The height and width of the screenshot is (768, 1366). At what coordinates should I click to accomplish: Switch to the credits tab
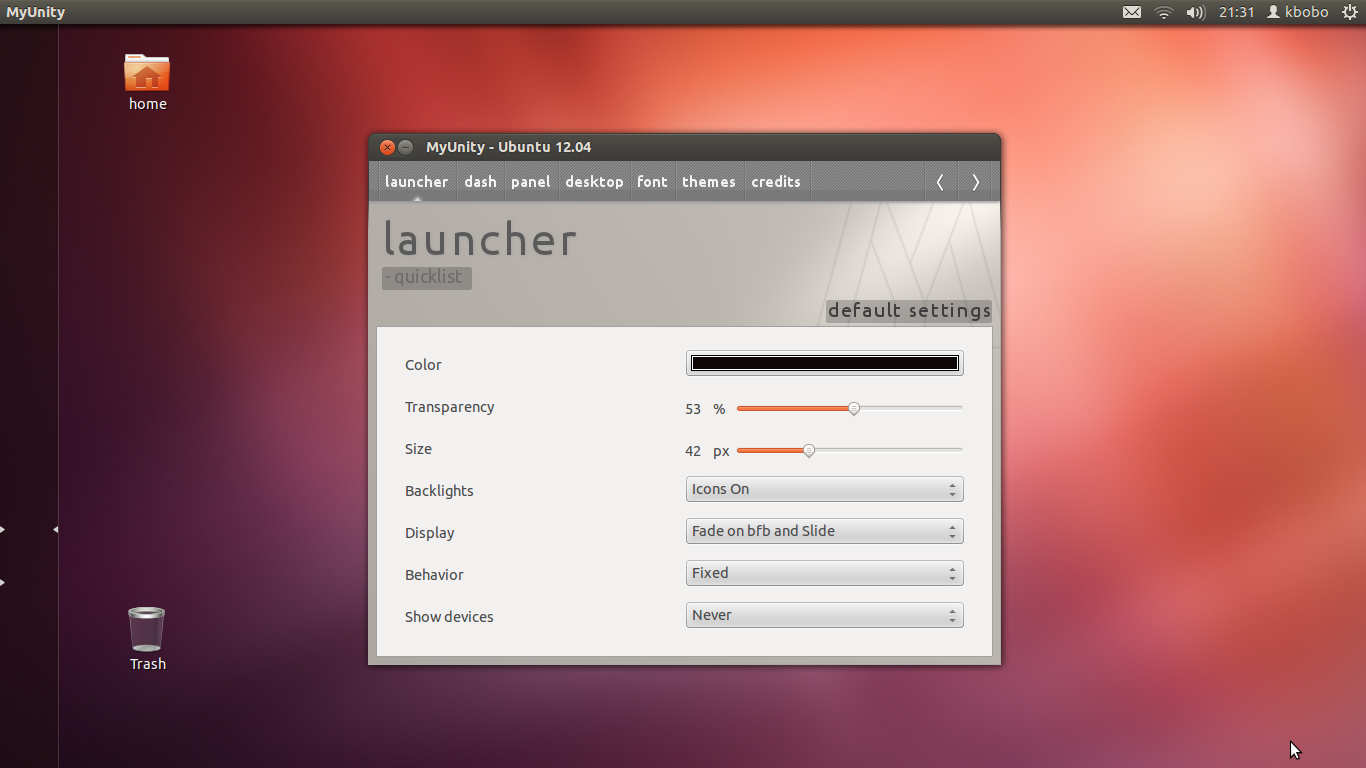[776, 182]
